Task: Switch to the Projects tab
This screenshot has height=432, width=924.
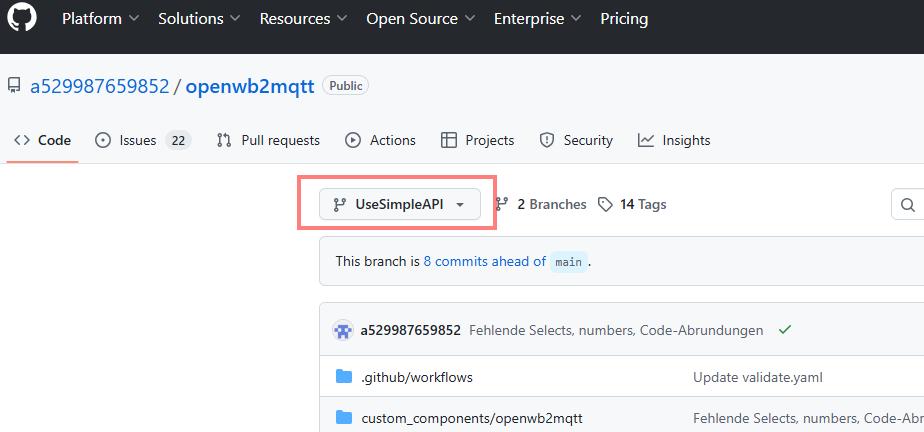Action: [477, 140]
